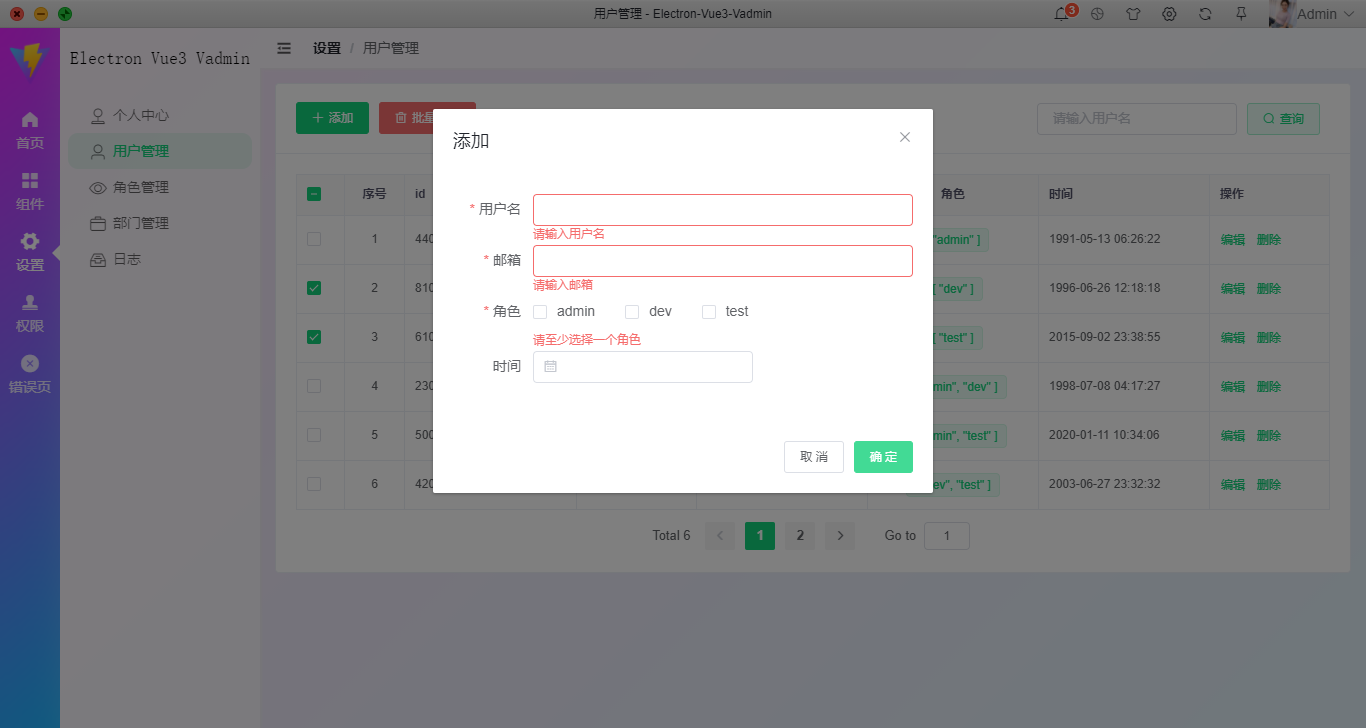Viewport: 1366px width, 728px height.
Task: Open the settings gear icon in top bar
Action: click(x=1169, y=13)
